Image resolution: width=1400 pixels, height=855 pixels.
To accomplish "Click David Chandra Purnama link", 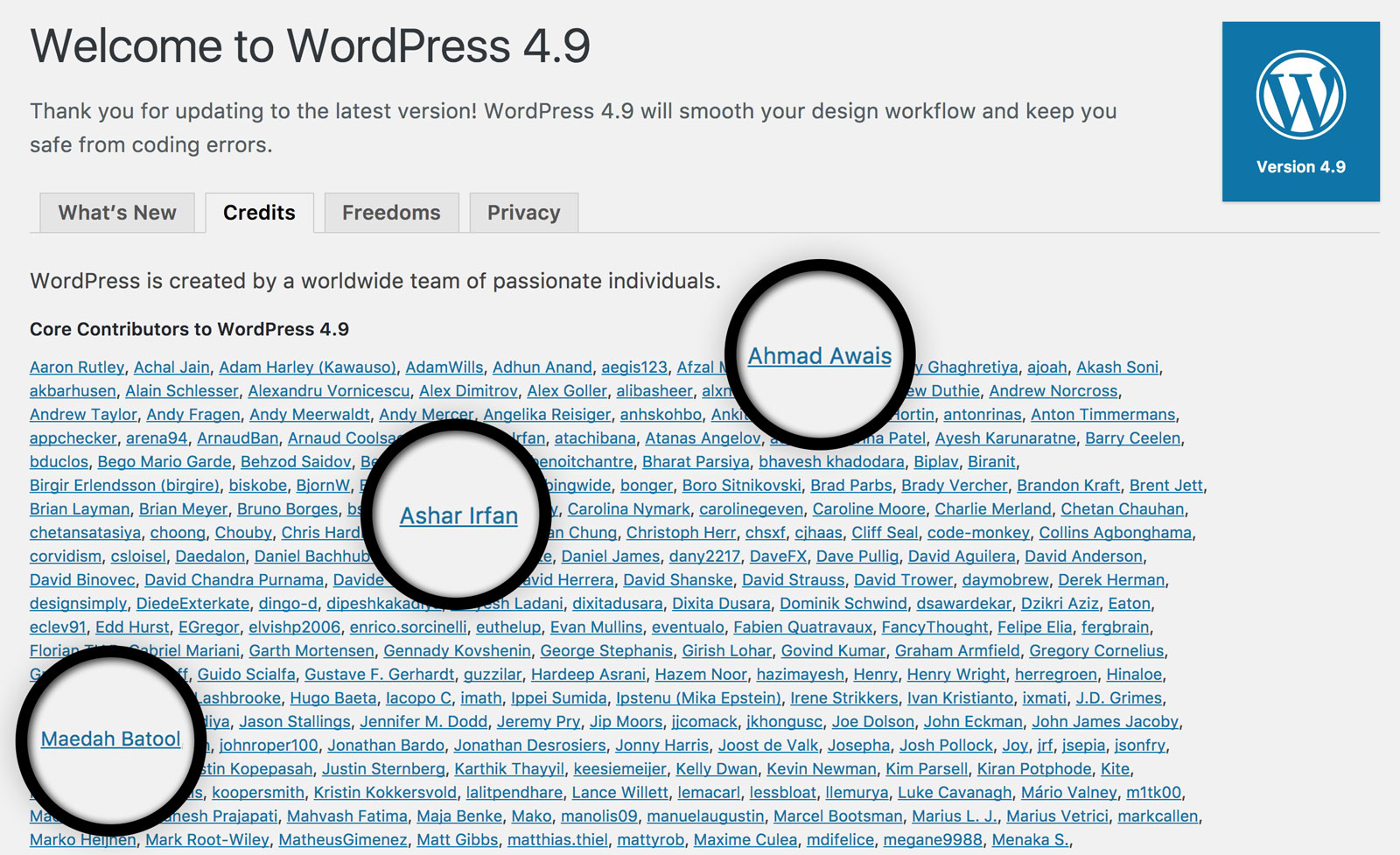I will pos(234,580).
